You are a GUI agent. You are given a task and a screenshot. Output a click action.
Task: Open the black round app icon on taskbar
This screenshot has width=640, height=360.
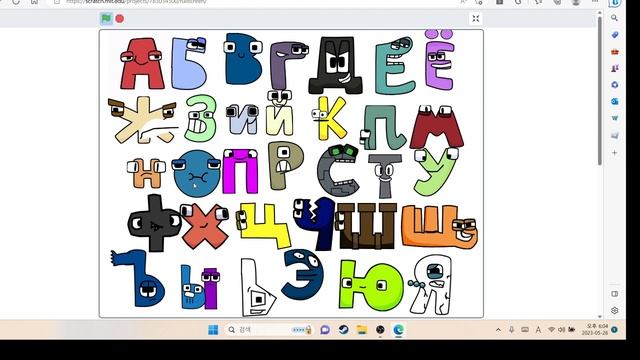pos(380,329)
